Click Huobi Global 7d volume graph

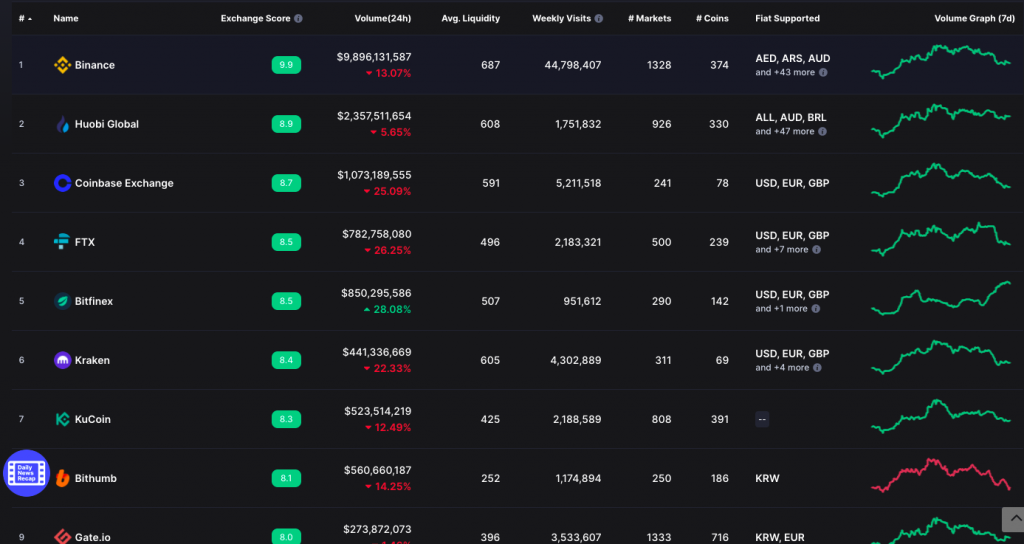(x=940, y=121)
